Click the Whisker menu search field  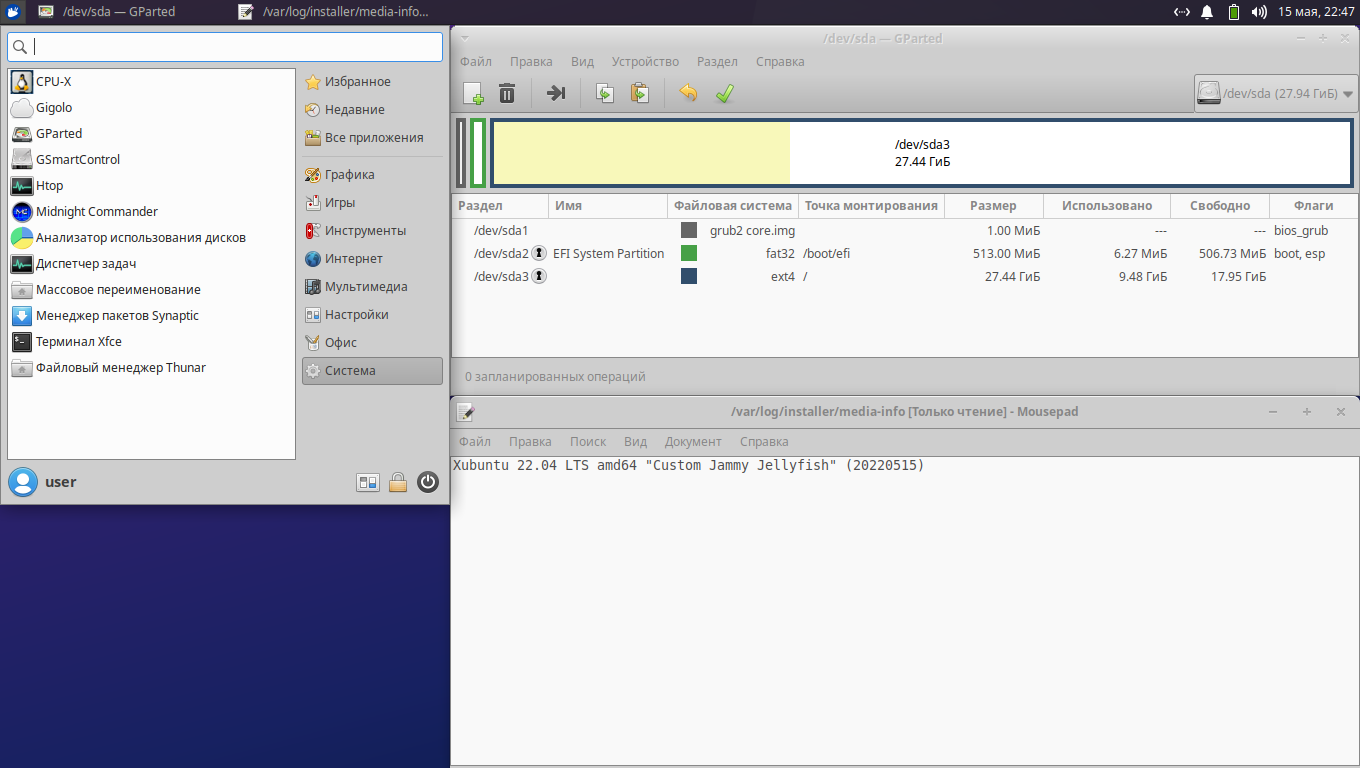coord(225,47)
